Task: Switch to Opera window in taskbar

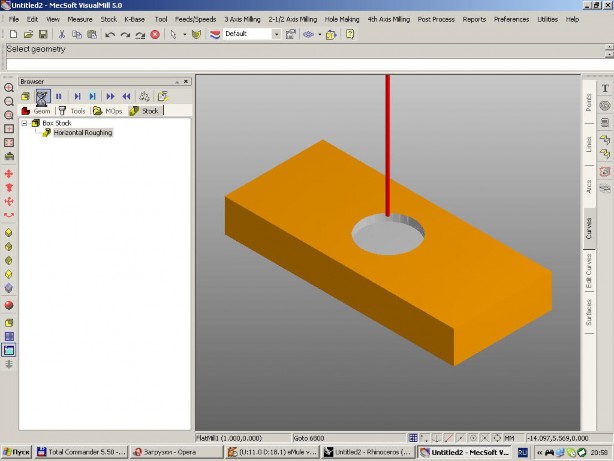Action: tap(176, 452)
